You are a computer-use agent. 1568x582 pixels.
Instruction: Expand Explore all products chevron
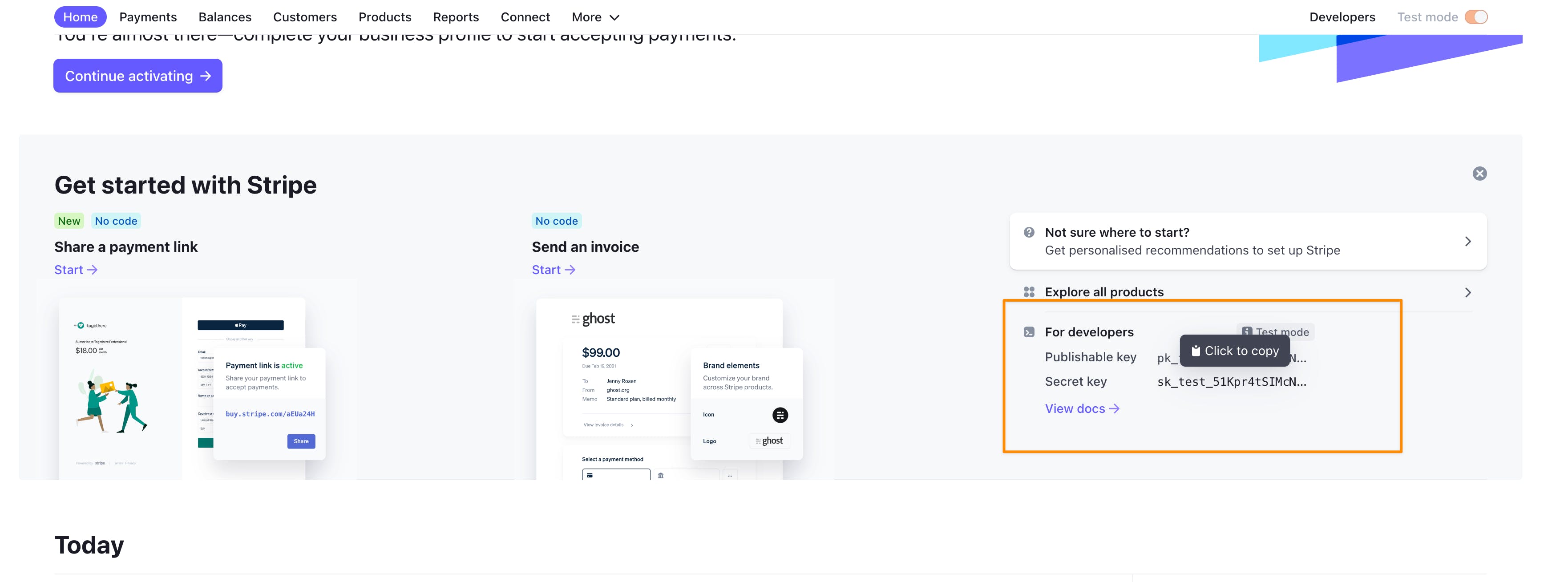click(1467, 292)
